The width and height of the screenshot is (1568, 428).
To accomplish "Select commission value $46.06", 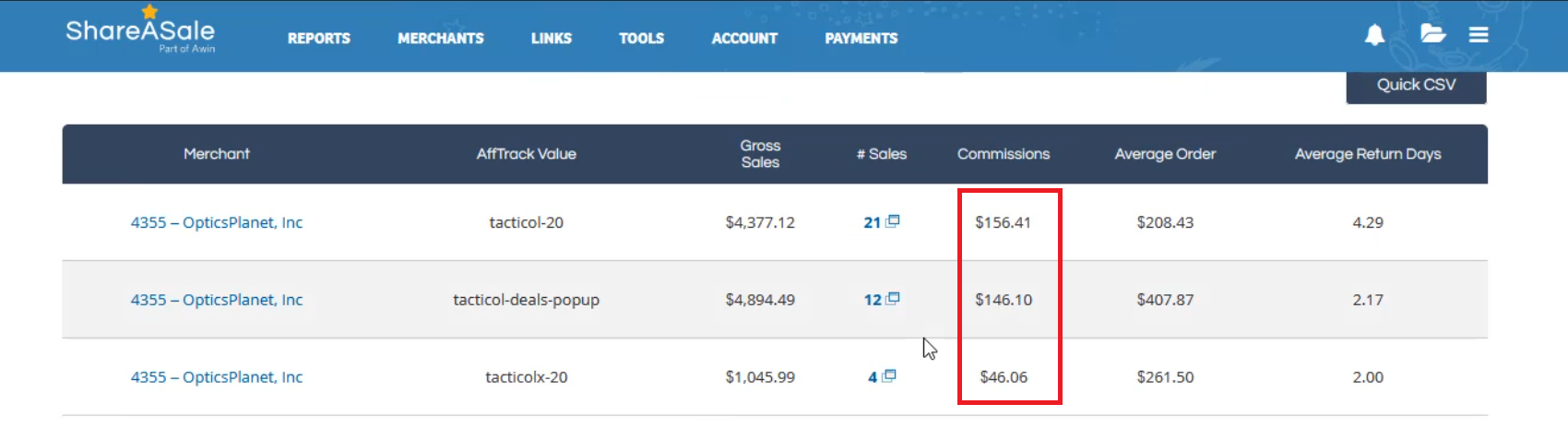I will 1004,377.
